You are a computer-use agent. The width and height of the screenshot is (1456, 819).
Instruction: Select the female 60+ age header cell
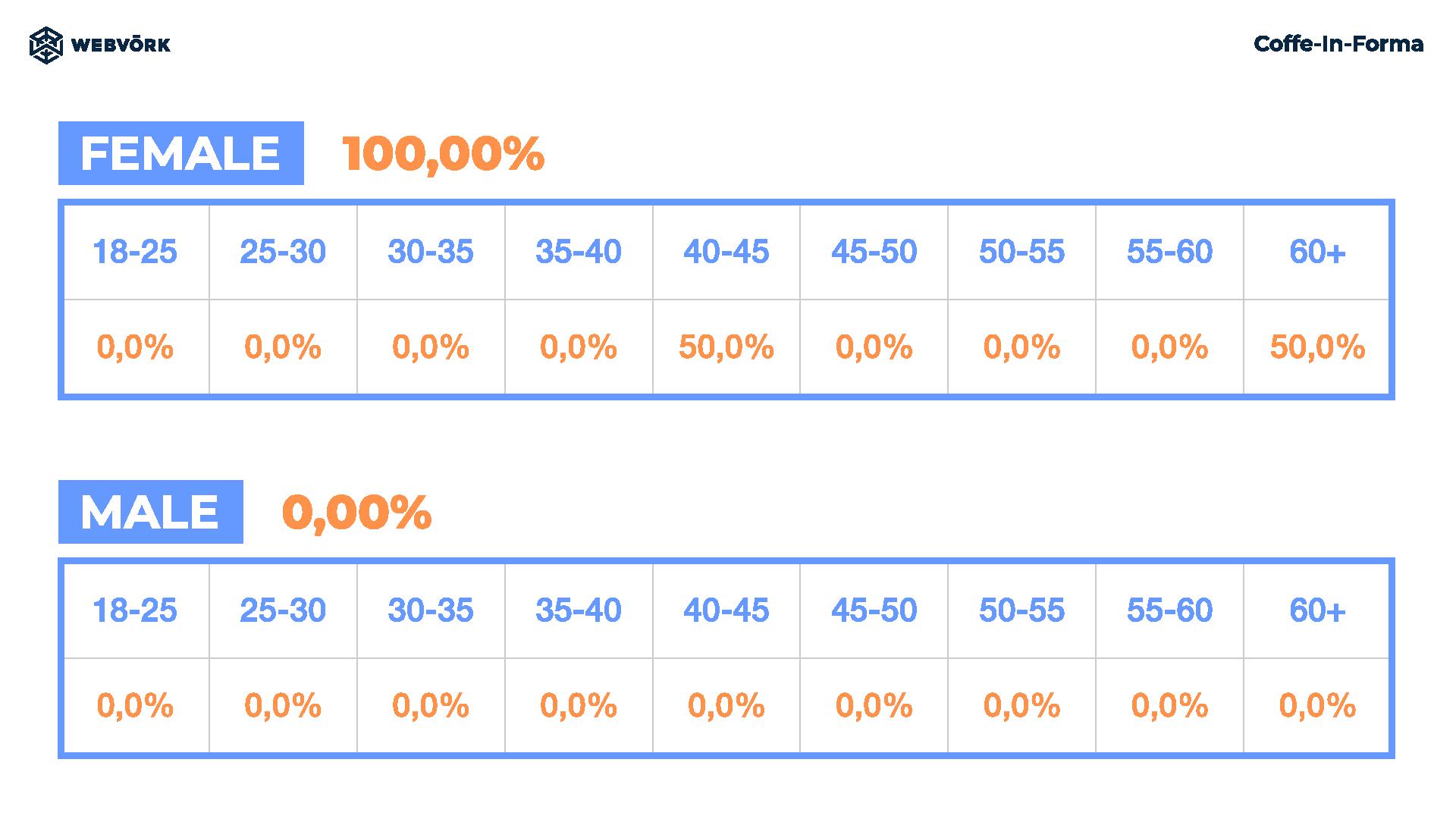(x=1317, y=252)
